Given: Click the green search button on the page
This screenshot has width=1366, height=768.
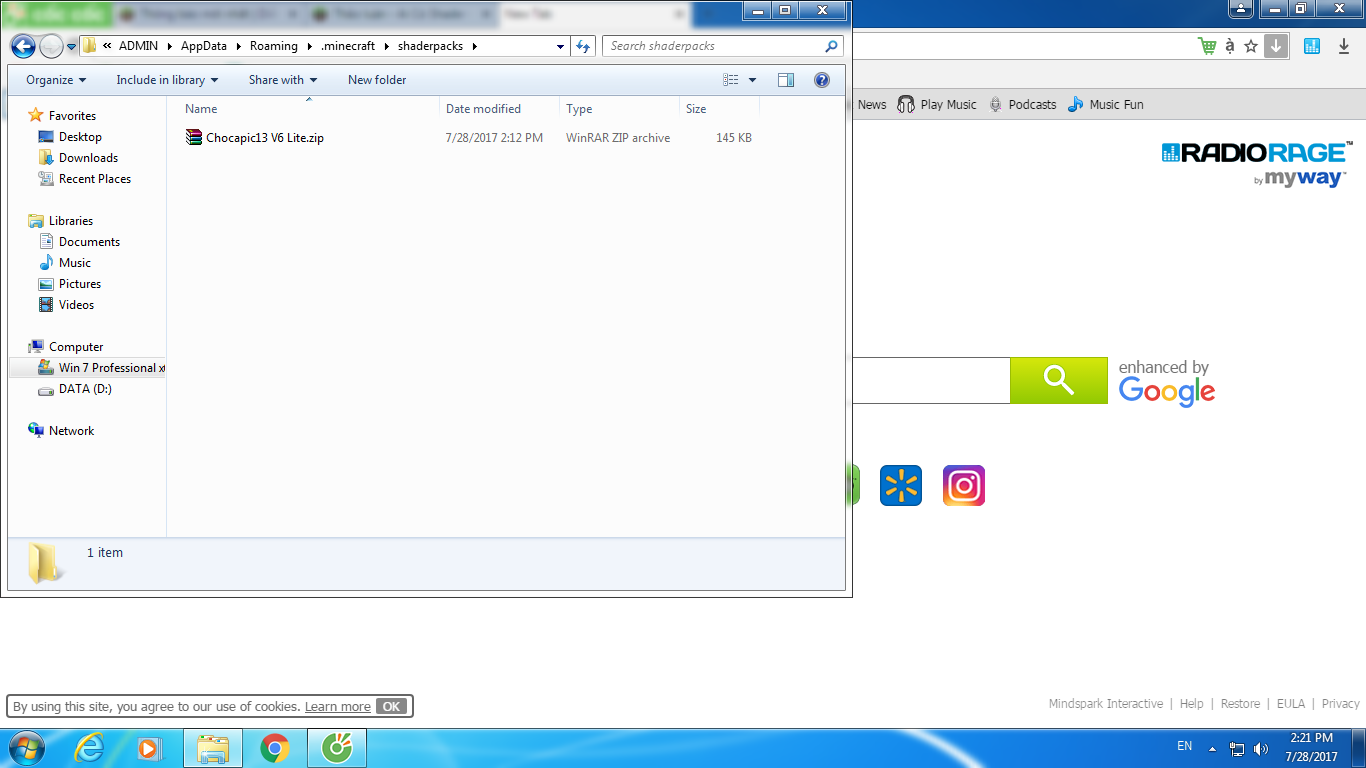Looking at the screenshot, I should tap(1059, 380).
